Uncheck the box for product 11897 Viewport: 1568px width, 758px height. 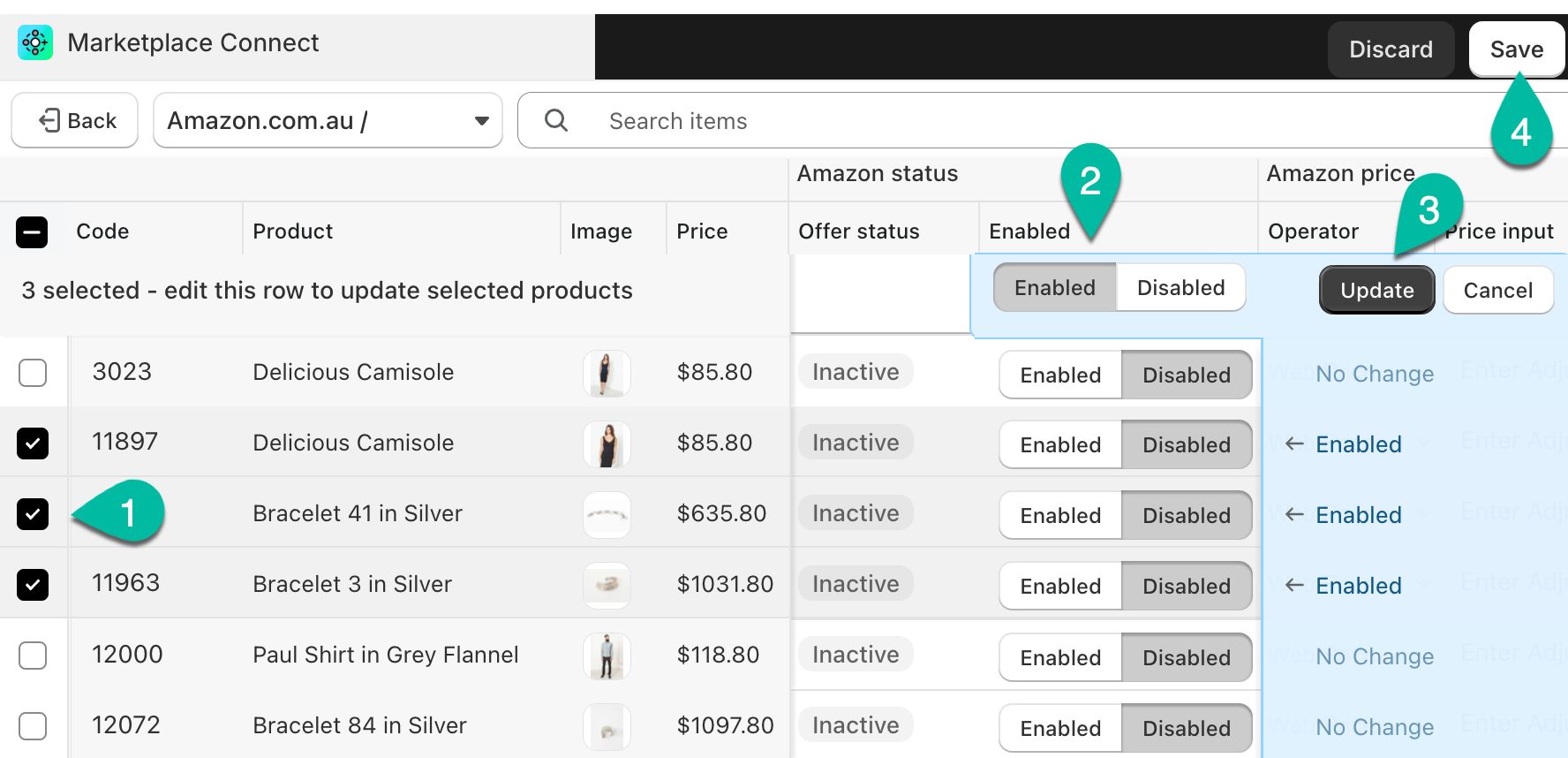point(33,443)
